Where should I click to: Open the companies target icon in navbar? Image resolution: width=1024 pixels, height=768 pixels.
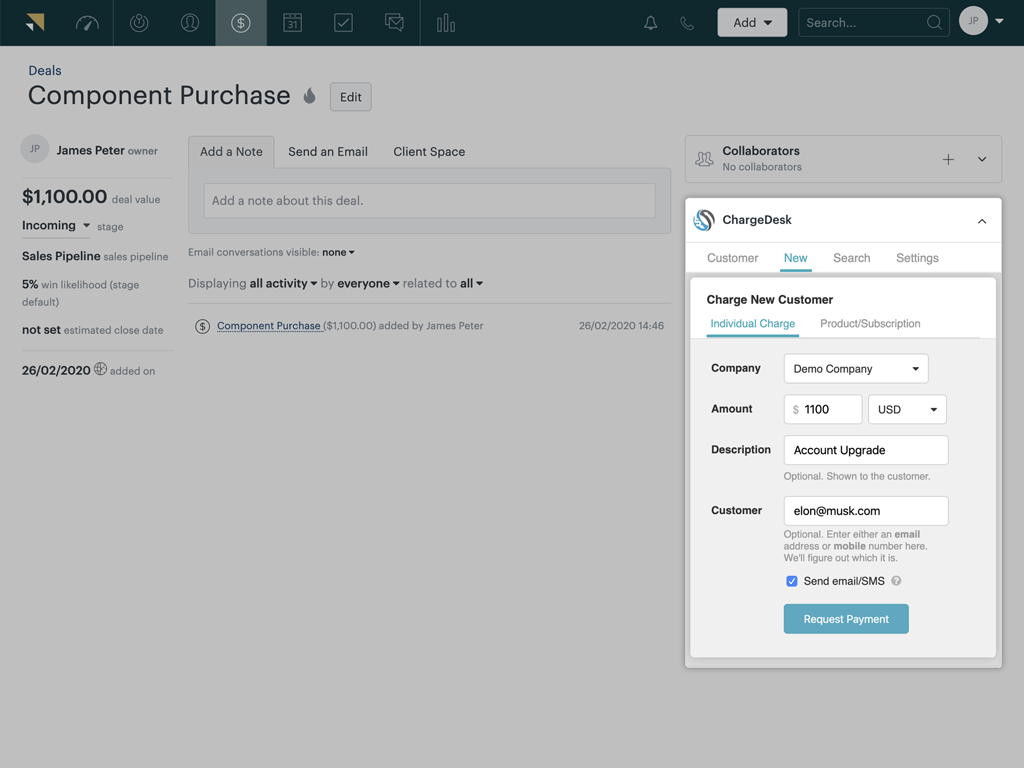[138, 23]
